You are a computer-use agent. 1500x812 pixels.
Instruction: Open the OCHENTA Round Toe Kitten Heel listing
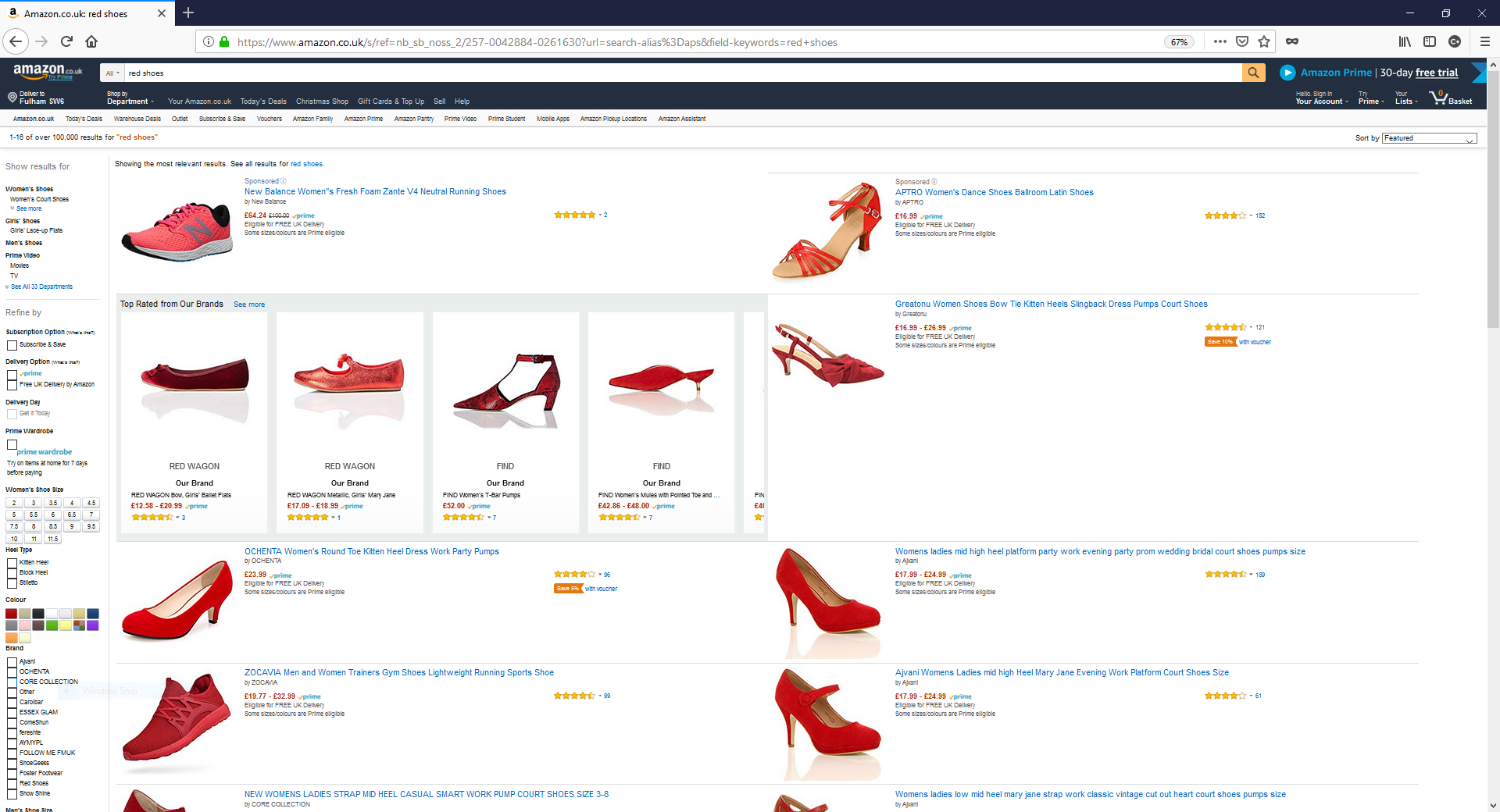371,551
